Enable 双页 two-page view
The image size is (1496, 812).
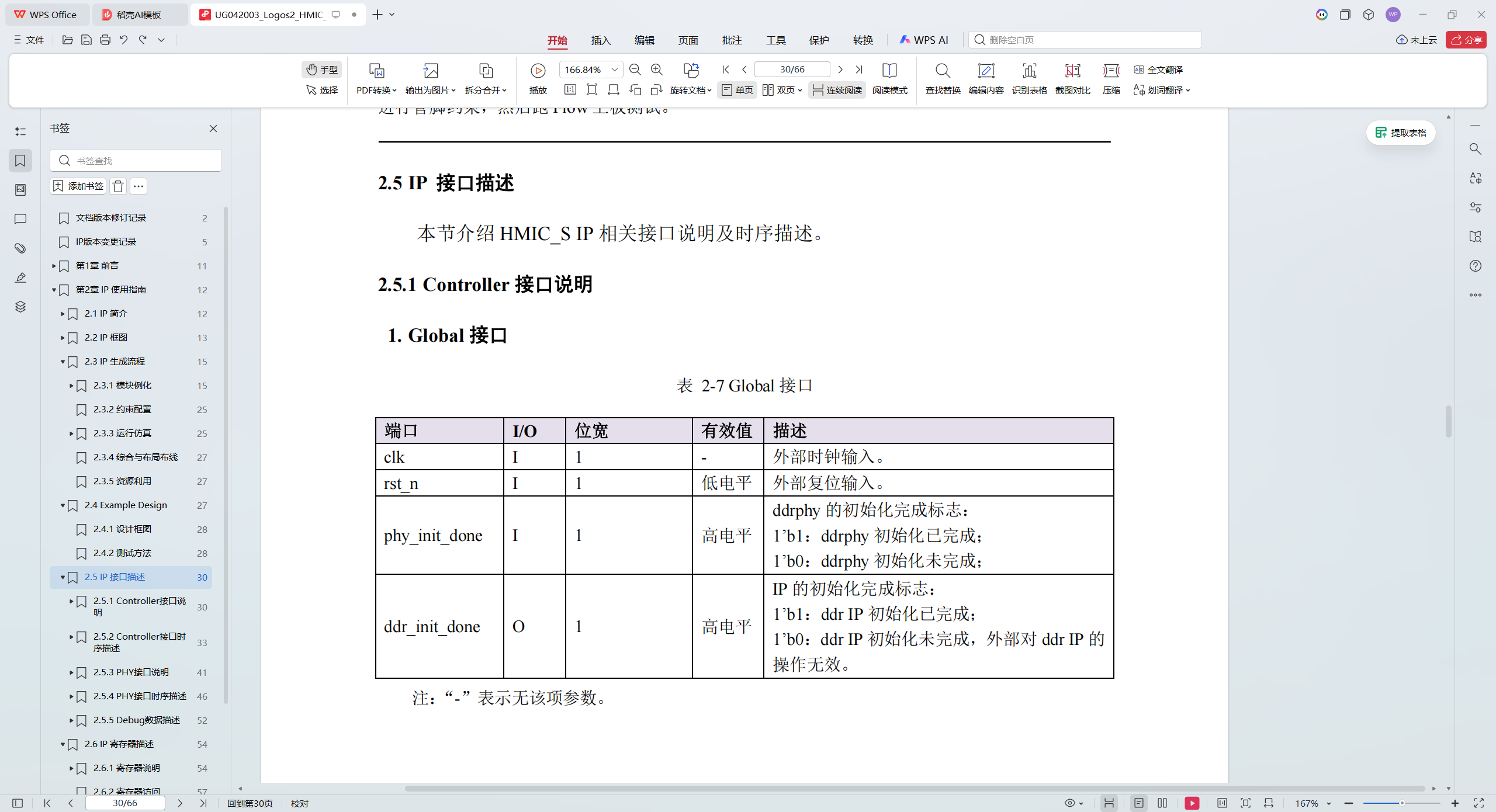(x=780, y=90)
